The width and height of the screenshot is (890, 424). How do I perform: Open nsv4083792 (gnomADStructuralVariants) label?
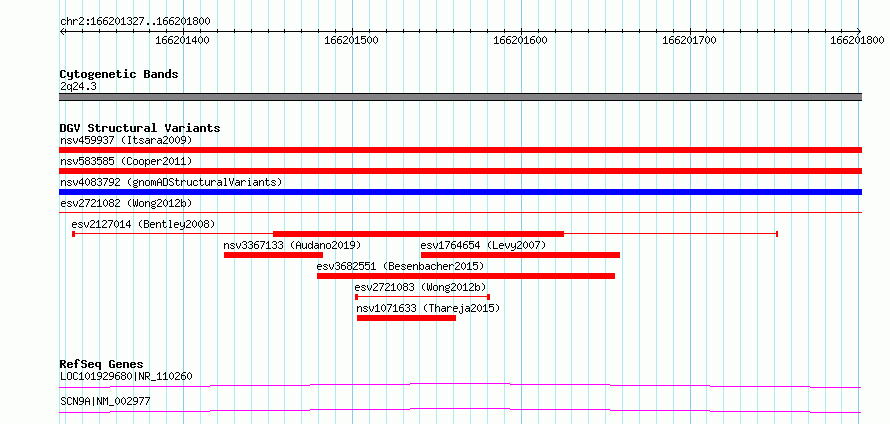(171, 182)
